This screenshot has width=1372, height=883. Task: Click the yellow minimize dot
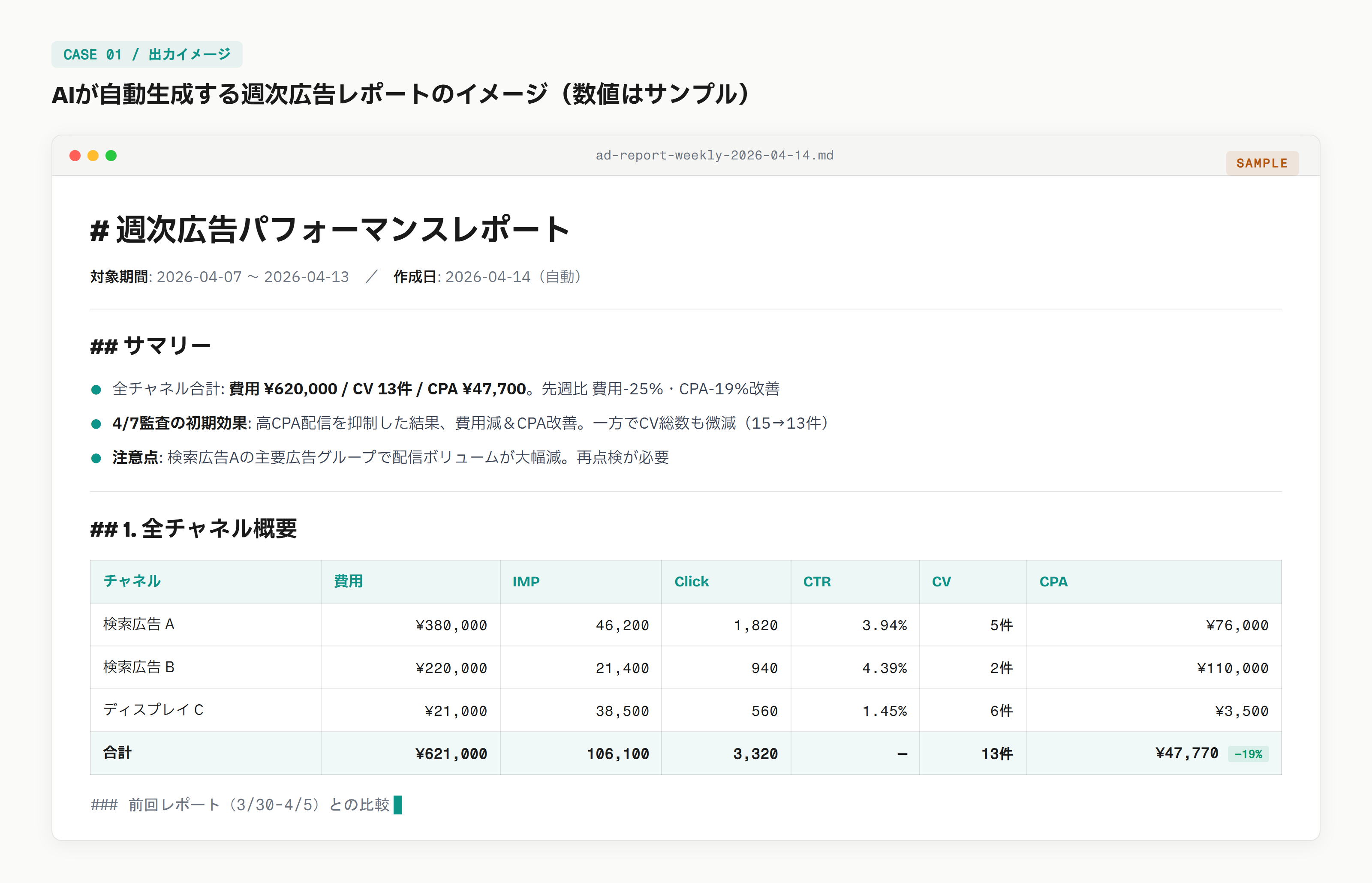tap(93, 156)
